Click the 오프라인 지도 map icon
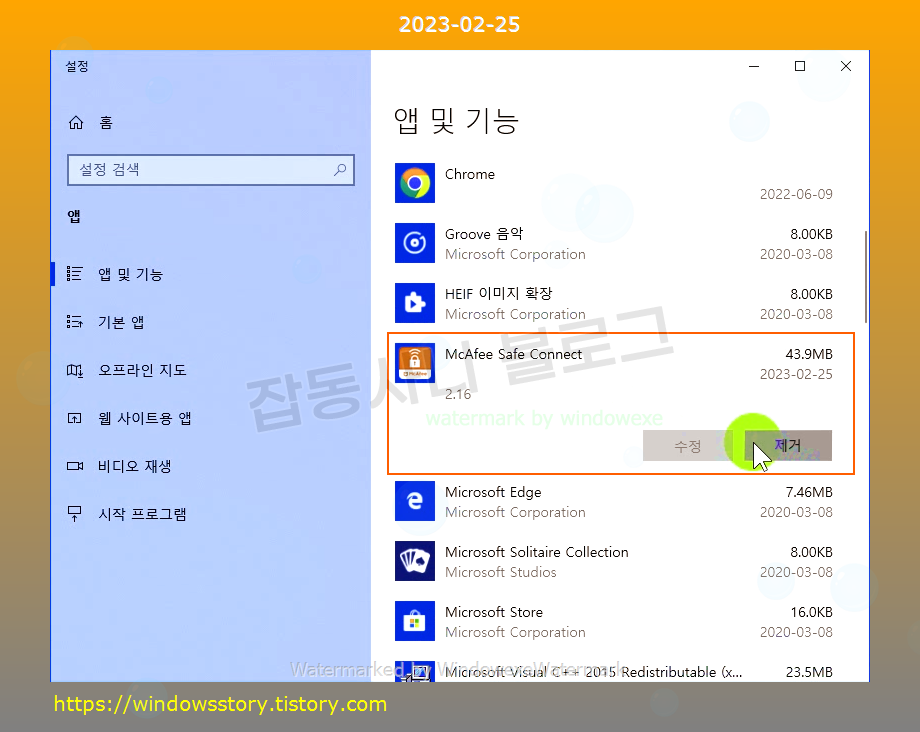The height and width of the screenshot is (732, 920). (x=75, y=370)
